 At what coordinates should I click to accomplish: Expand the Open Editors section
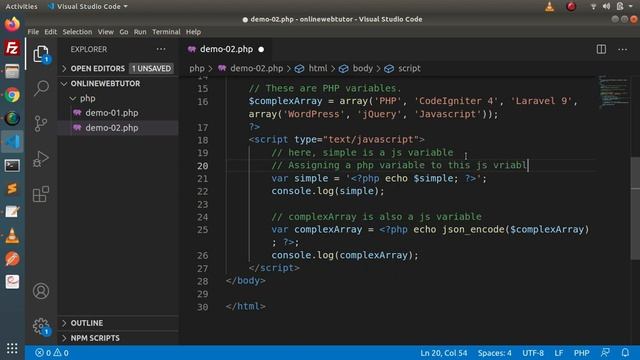[97, 69]
